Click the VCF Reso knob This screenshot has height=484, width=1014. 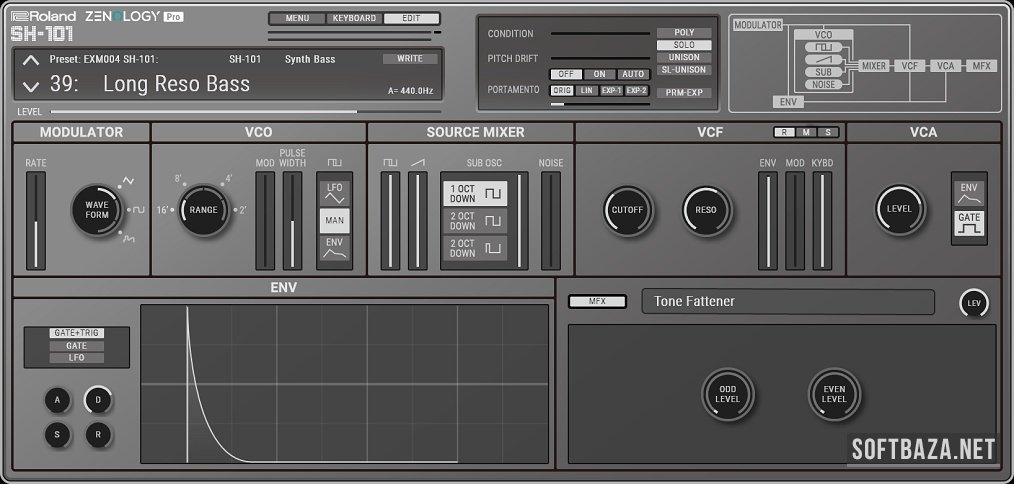[x=707, y=210]
